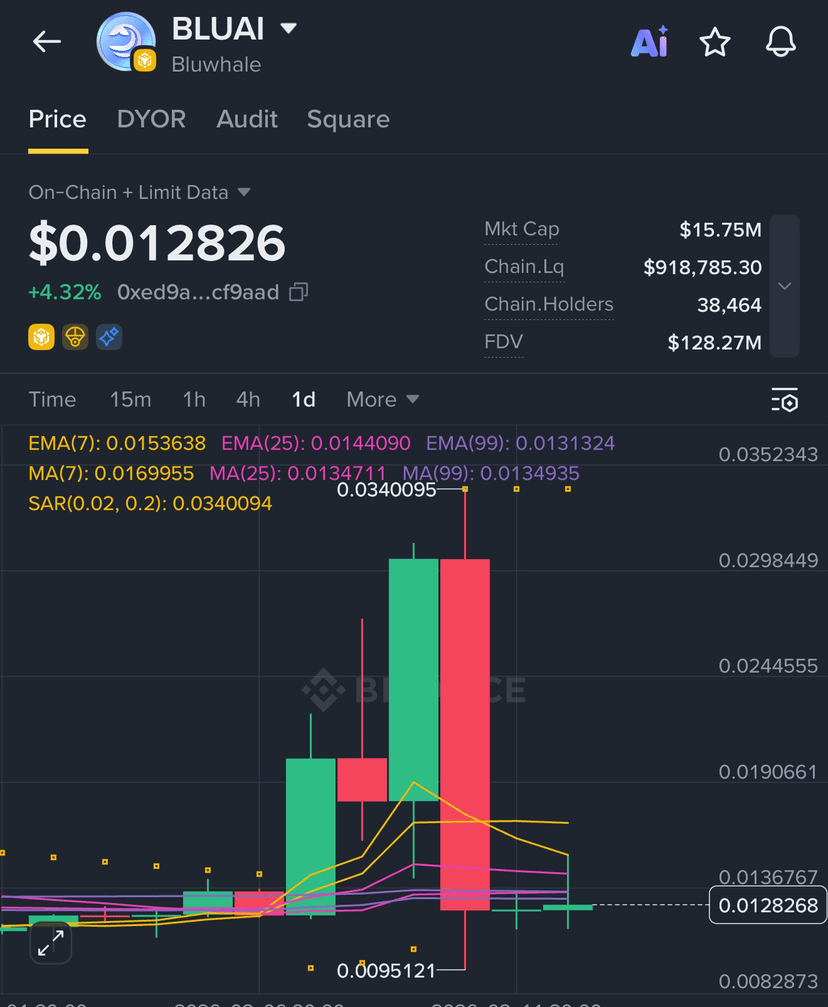The height and width of the screenshot is (1007, 828).
Task: Select the Time chart view
Action: pyautogui.click(x=52, y=400)
